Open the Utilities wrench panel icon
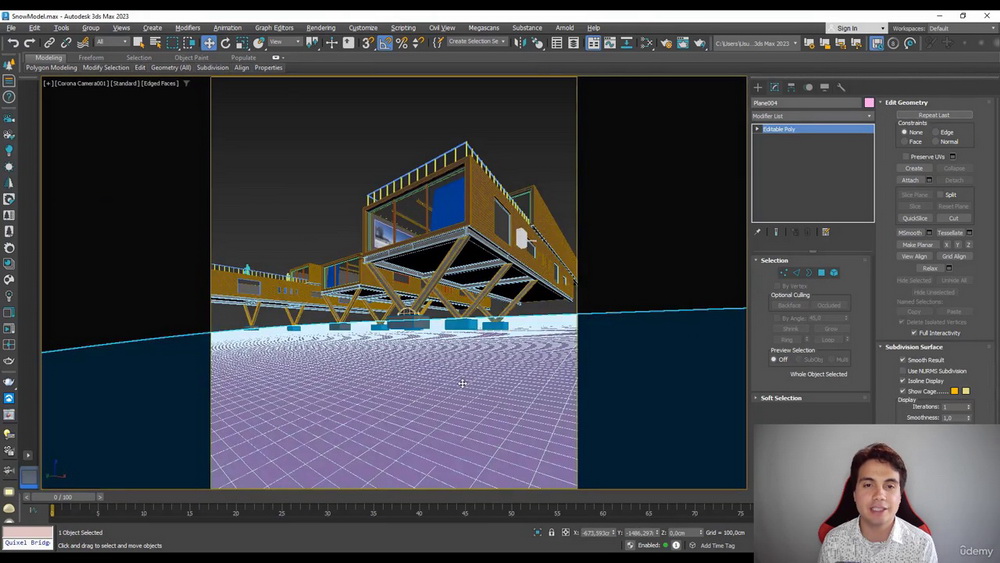Viewport: 1000px width, 563px height. 841,87
